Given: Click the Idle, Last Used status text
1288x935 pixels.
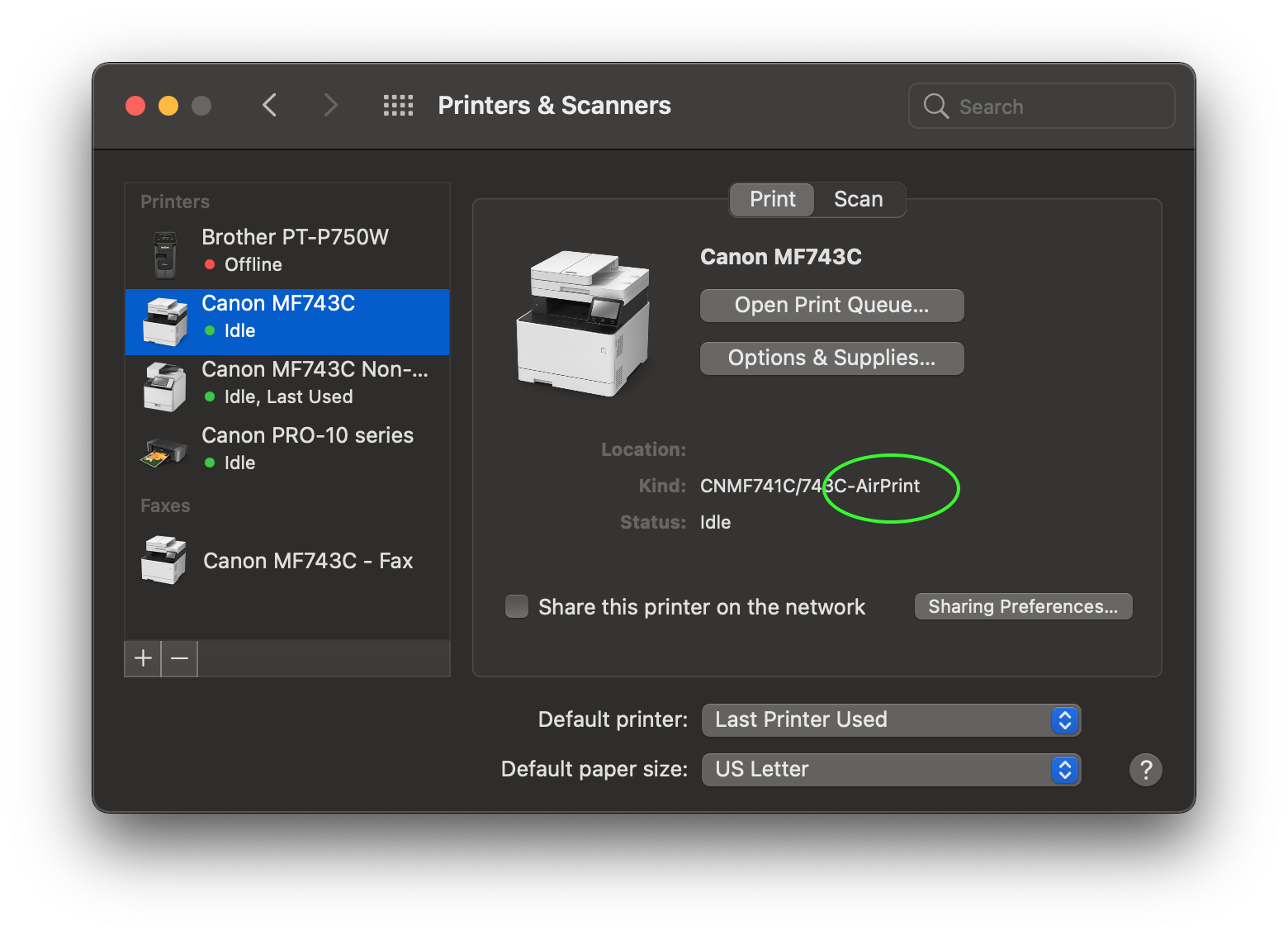Looking at the screenshot, I should [x=288, y=396].
